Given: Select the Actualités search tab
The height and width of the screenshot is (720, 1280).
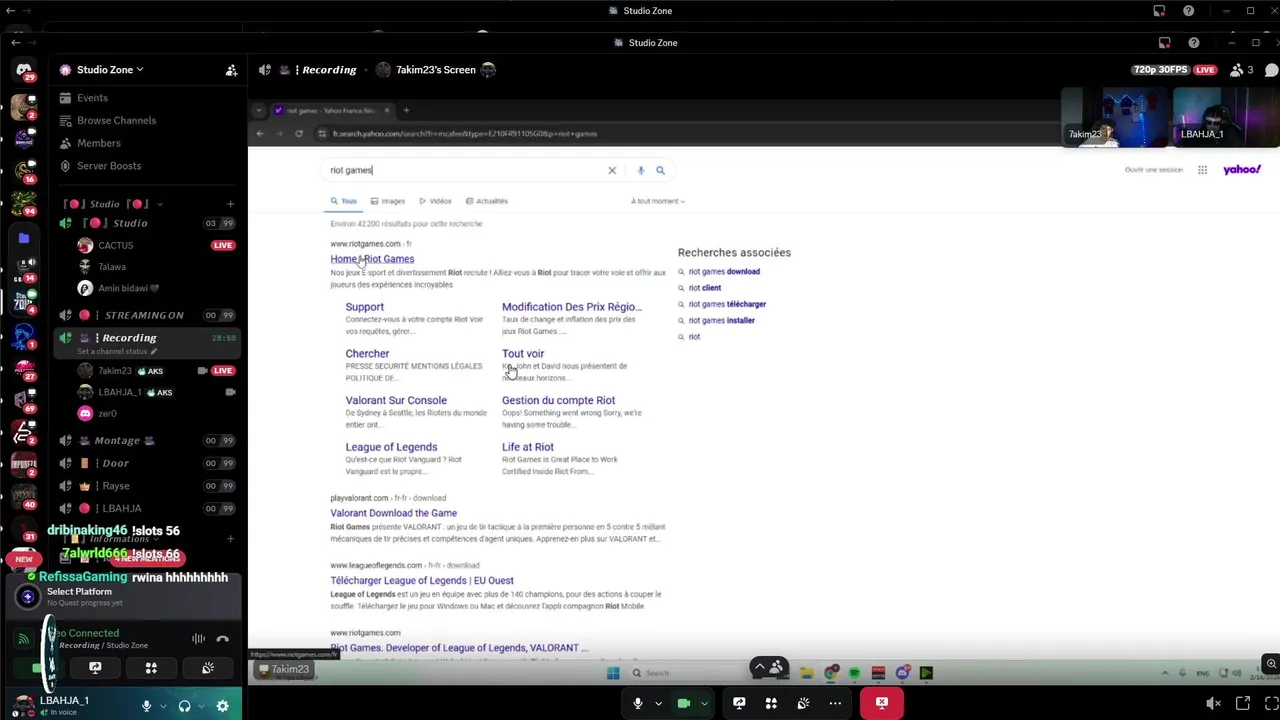Looking at the screenshot, I should [487, 201].
